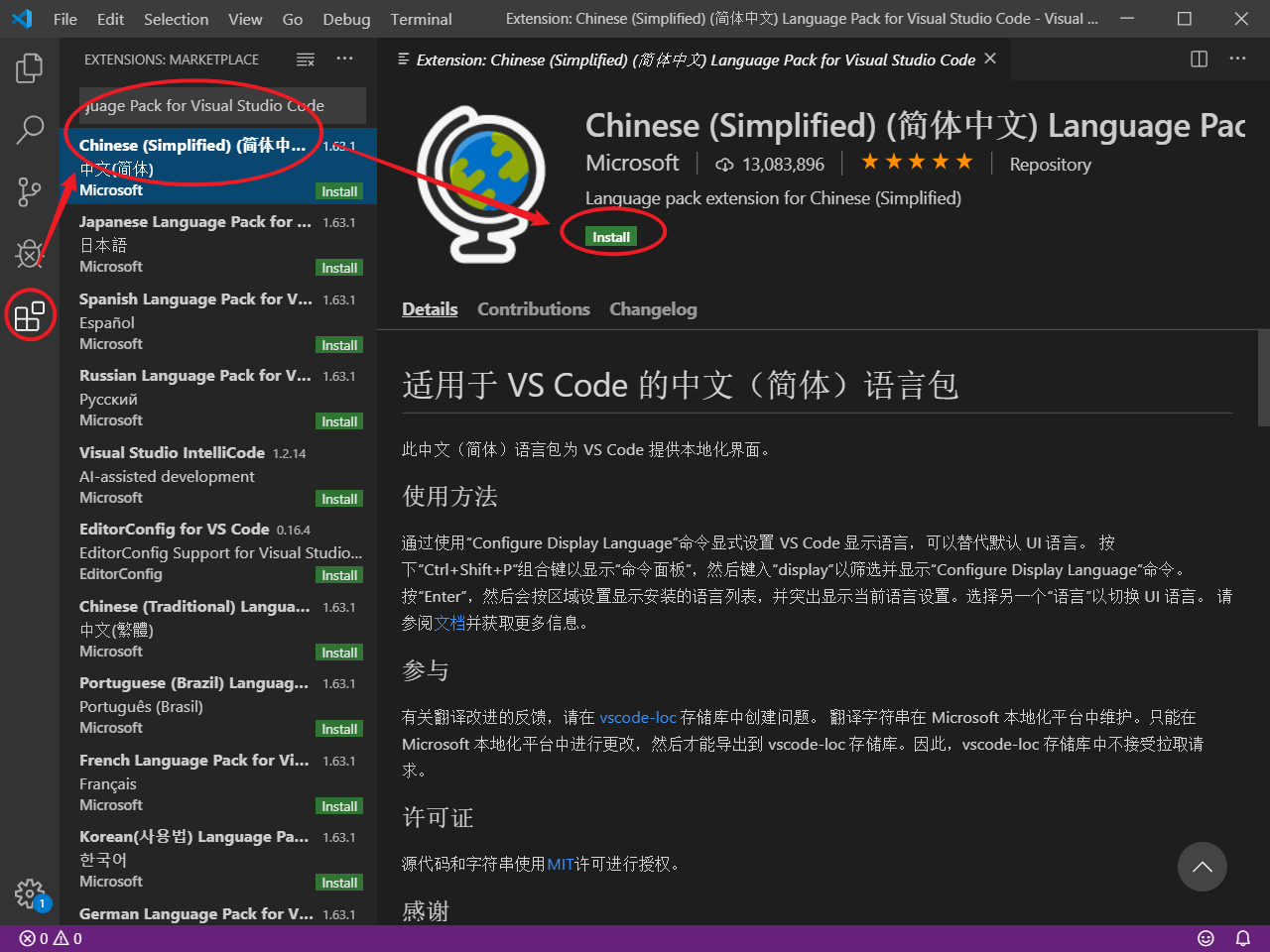Open the 文档 documentation link
Screen dimensions: 1270x952
tap(449, 624)
